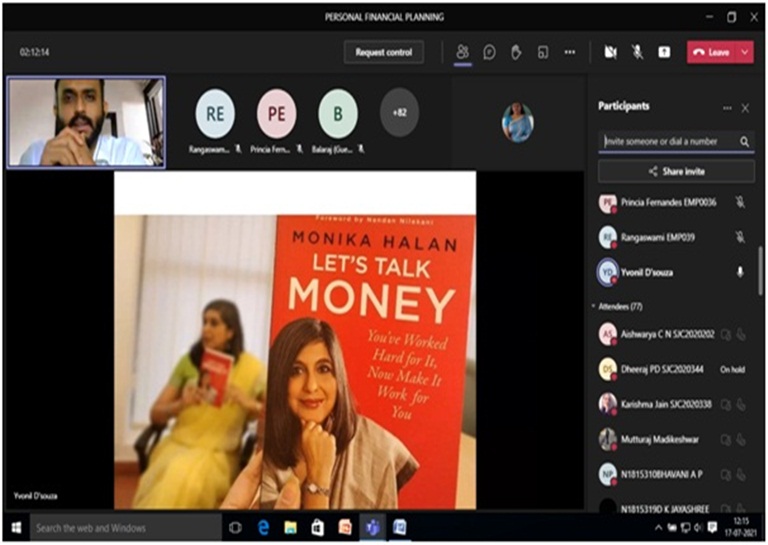This screenshot has height=545, width=768.
Task: Click the Share content icon
Action: point(664,52)
